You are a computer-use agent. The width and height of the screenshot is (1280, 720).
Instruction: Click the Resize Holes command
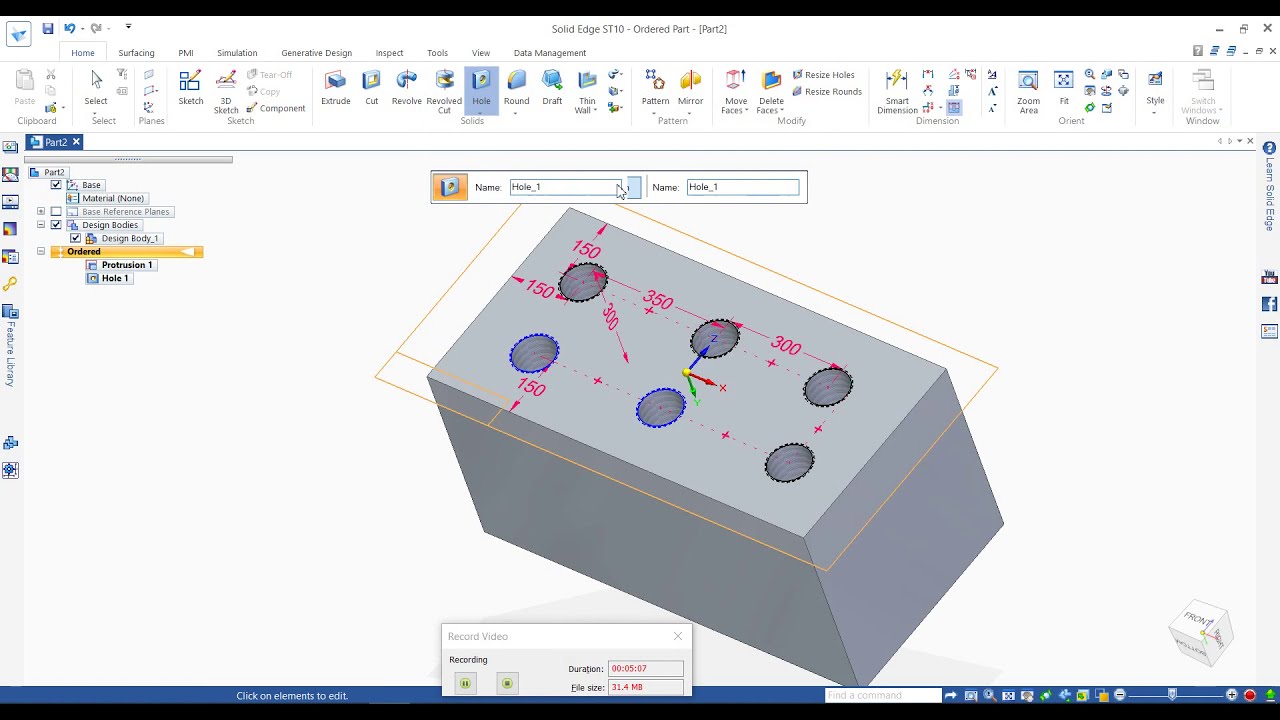tap(823, 75)
